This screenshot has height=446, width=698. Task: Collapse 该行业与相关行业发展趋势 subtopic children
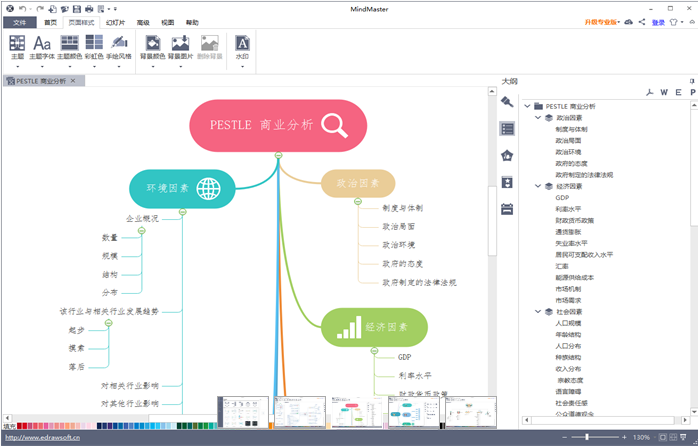point(109,323)
